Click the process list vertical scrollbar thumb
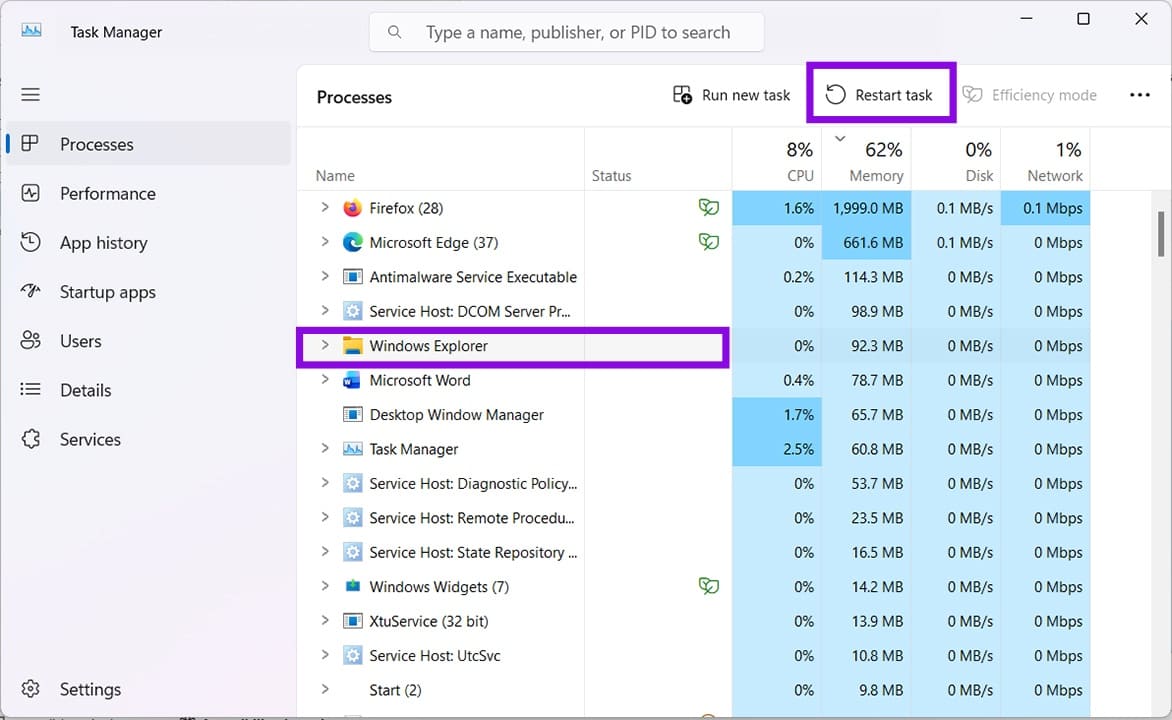 (1161, 234)
